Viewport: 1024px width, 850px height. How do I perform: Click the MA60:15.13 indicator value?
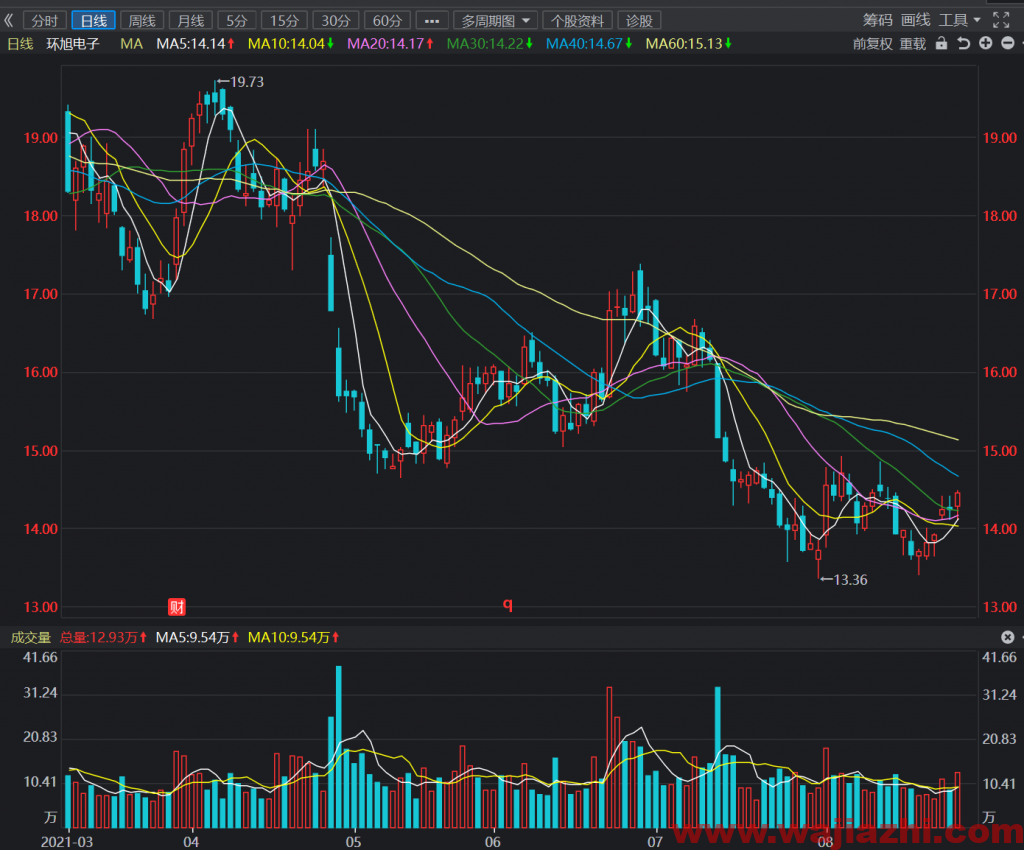click(x=688, y=44)
